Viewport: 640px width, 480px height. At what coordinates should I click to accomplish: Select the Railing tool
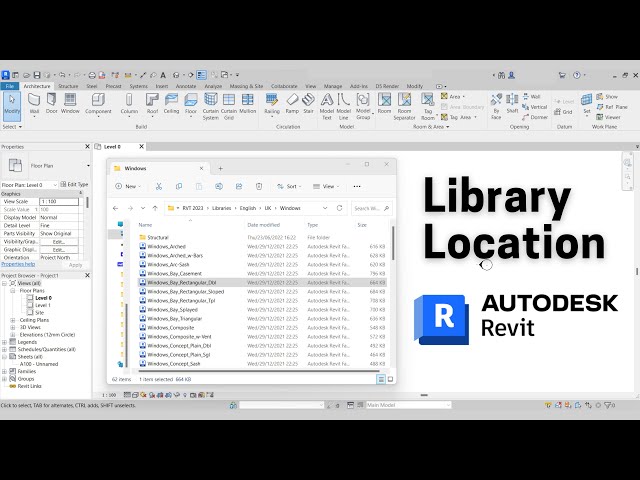coord(272,104)
